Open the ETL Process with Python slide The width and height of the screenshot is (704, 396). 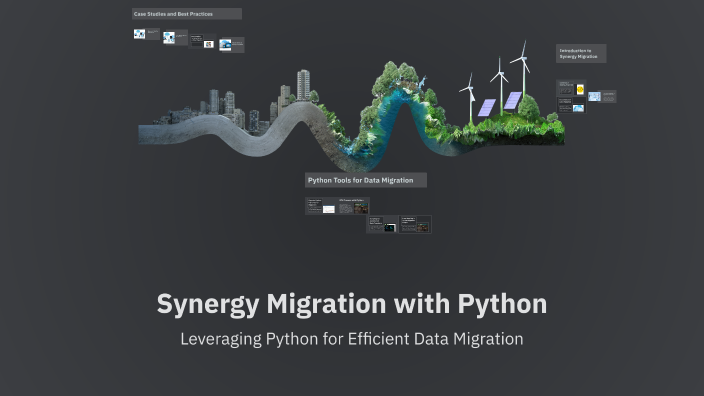(x=353, y=206)
